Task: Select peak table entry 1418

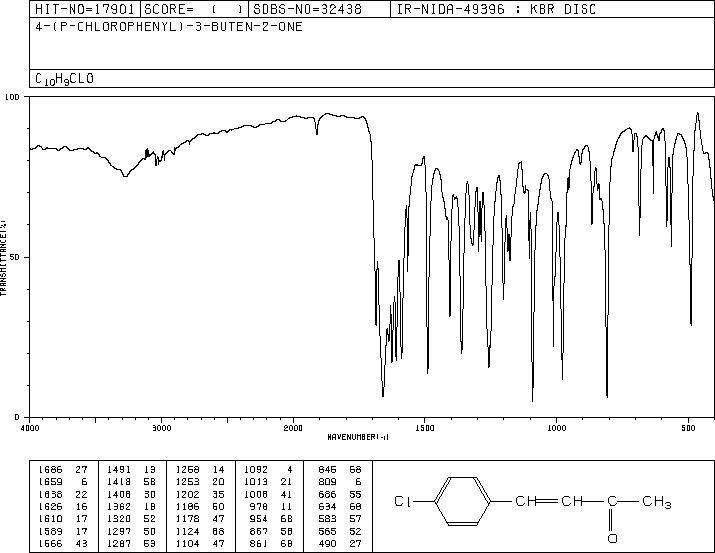Action: coord(131,482)
